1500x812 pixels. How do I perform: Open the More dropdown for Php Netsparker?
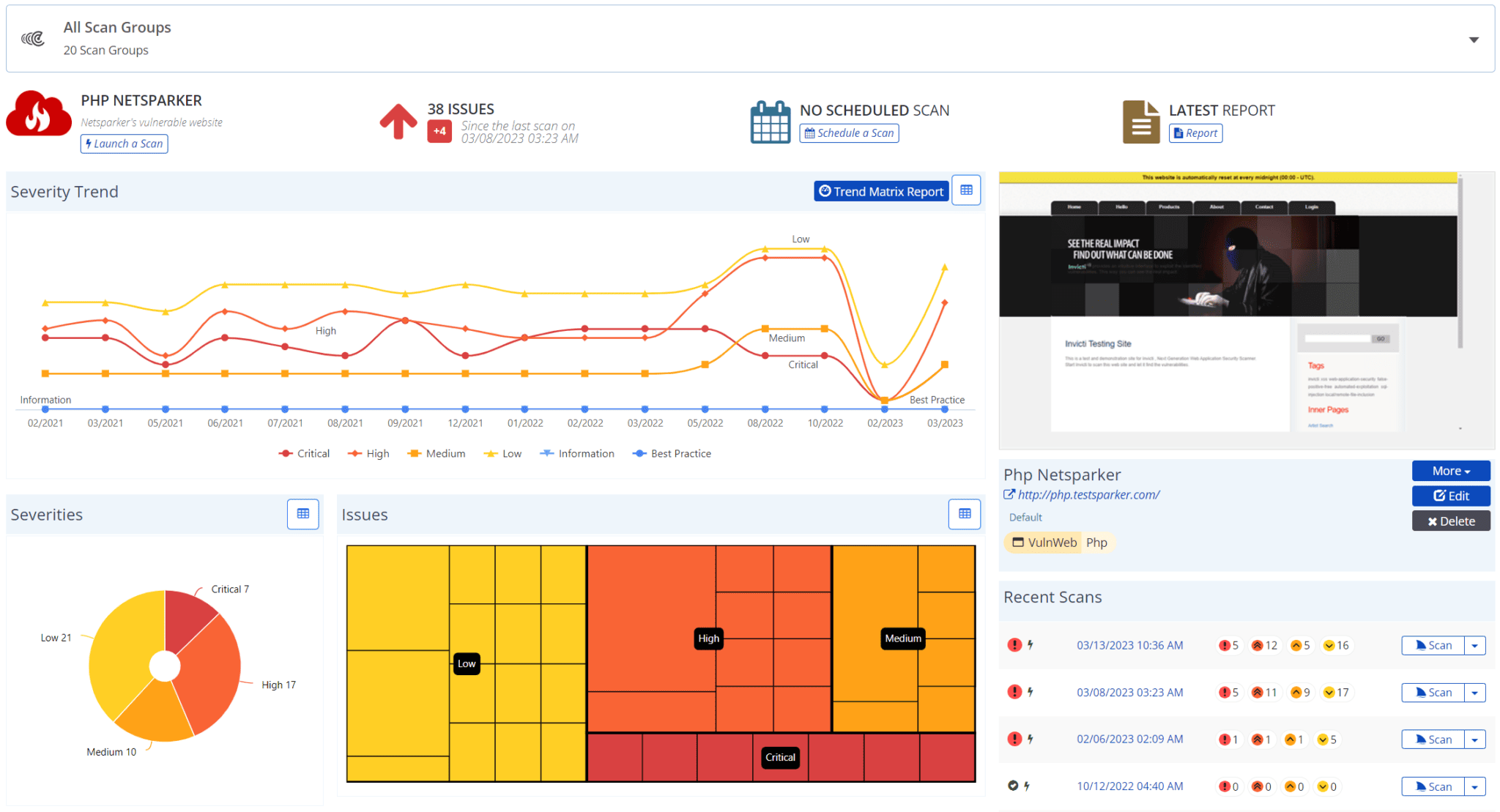(1450, 470)
